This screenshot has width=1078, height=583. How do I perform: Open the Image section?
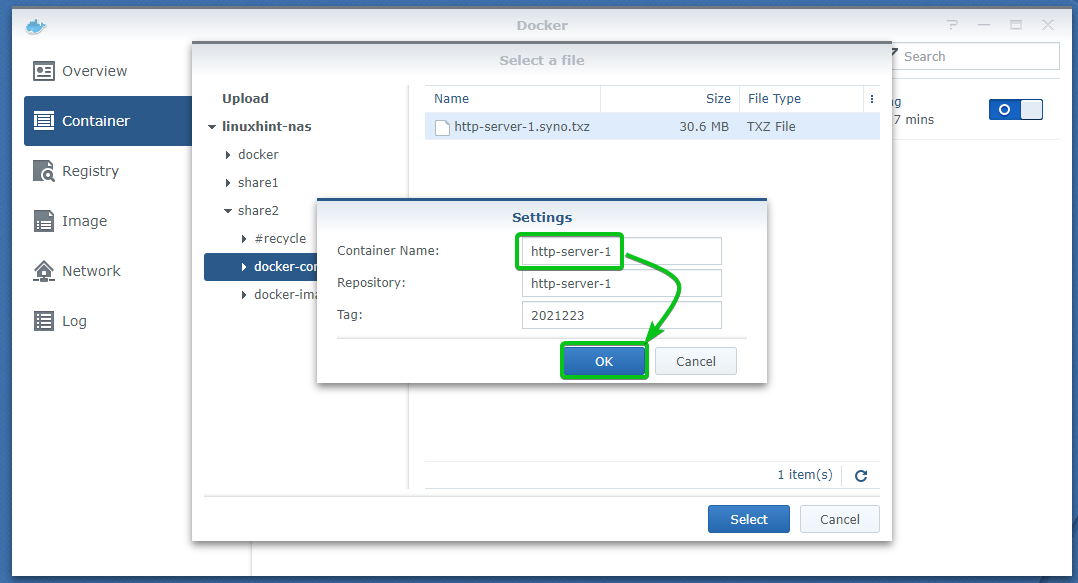[x=85, y=221]
